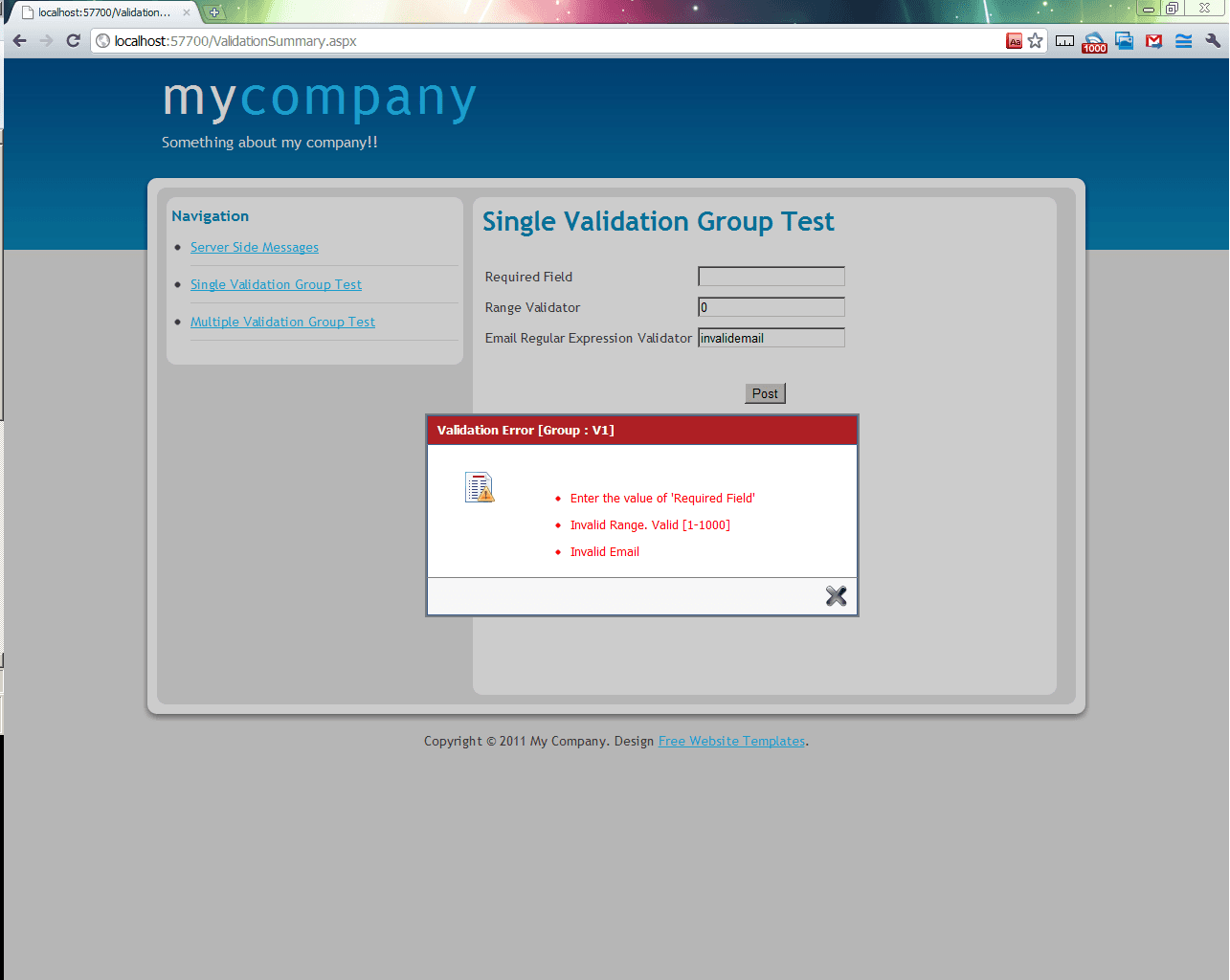Open RSS reader extension showing 1000
1230x980 pixels.
1094,42
